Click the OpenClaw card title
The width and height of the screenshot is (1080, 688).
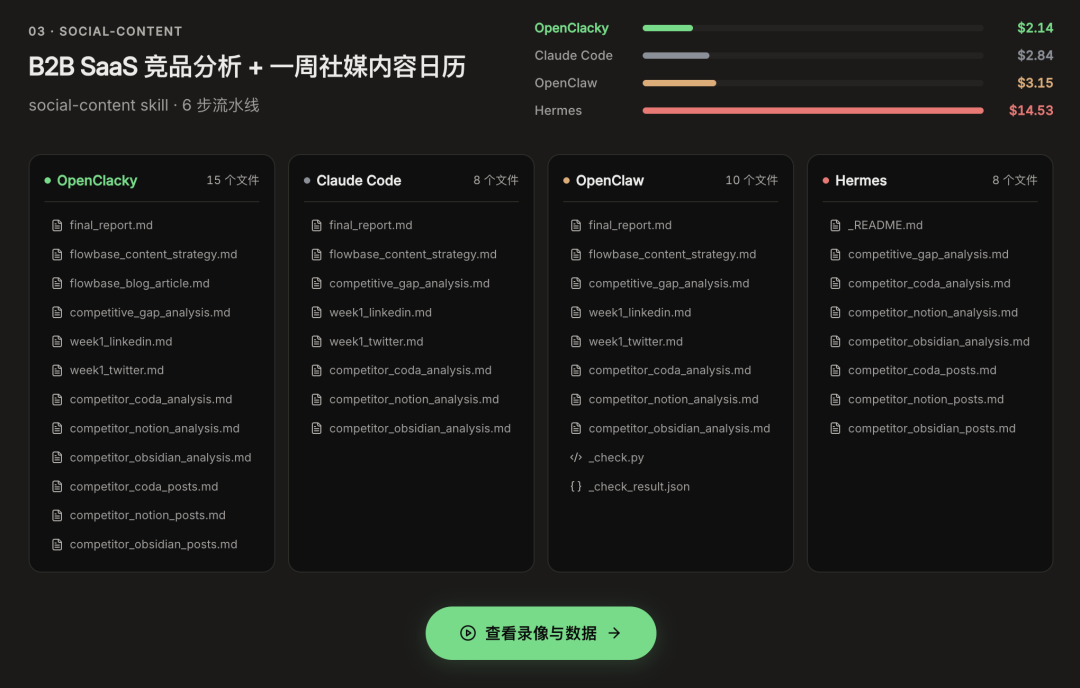pyautogui.click(x=610, y=180)
